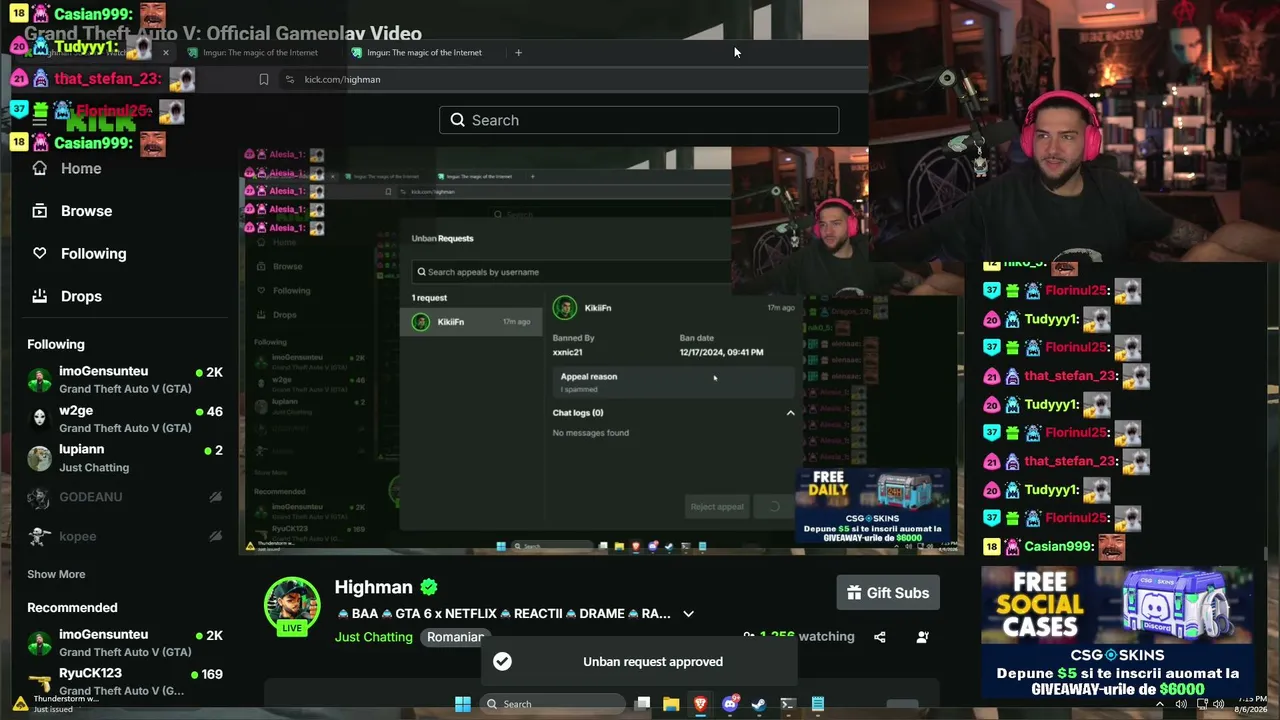Click the user icon right of share
1280x720 pixels.
point(922,637)
